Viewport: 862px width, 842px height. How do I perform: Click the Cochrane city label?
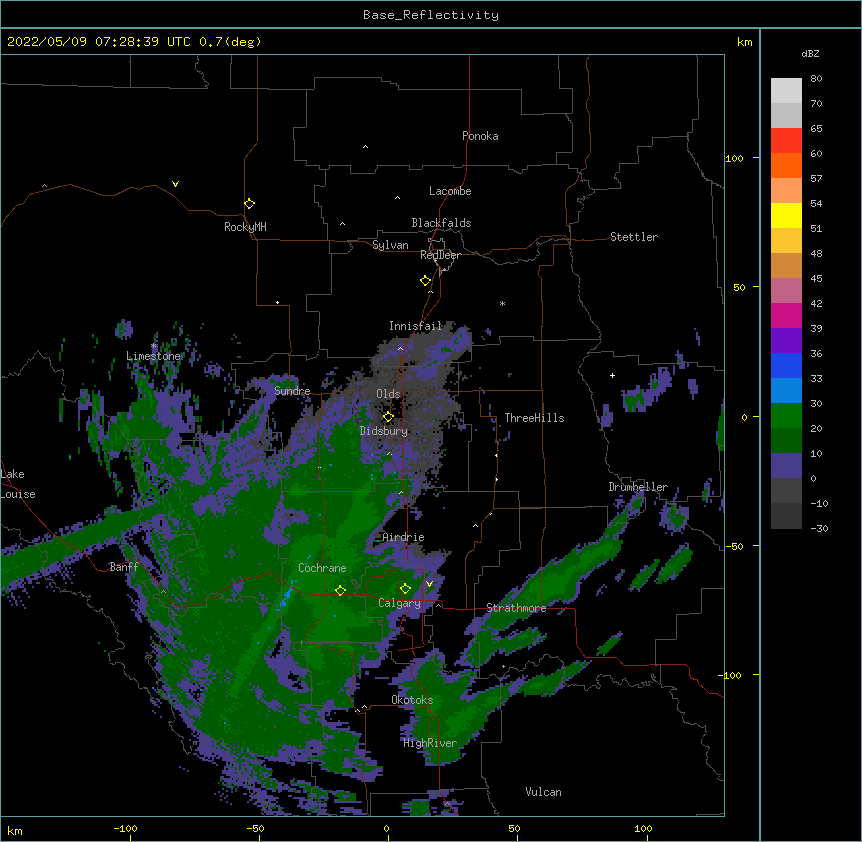tap(322, 568)
